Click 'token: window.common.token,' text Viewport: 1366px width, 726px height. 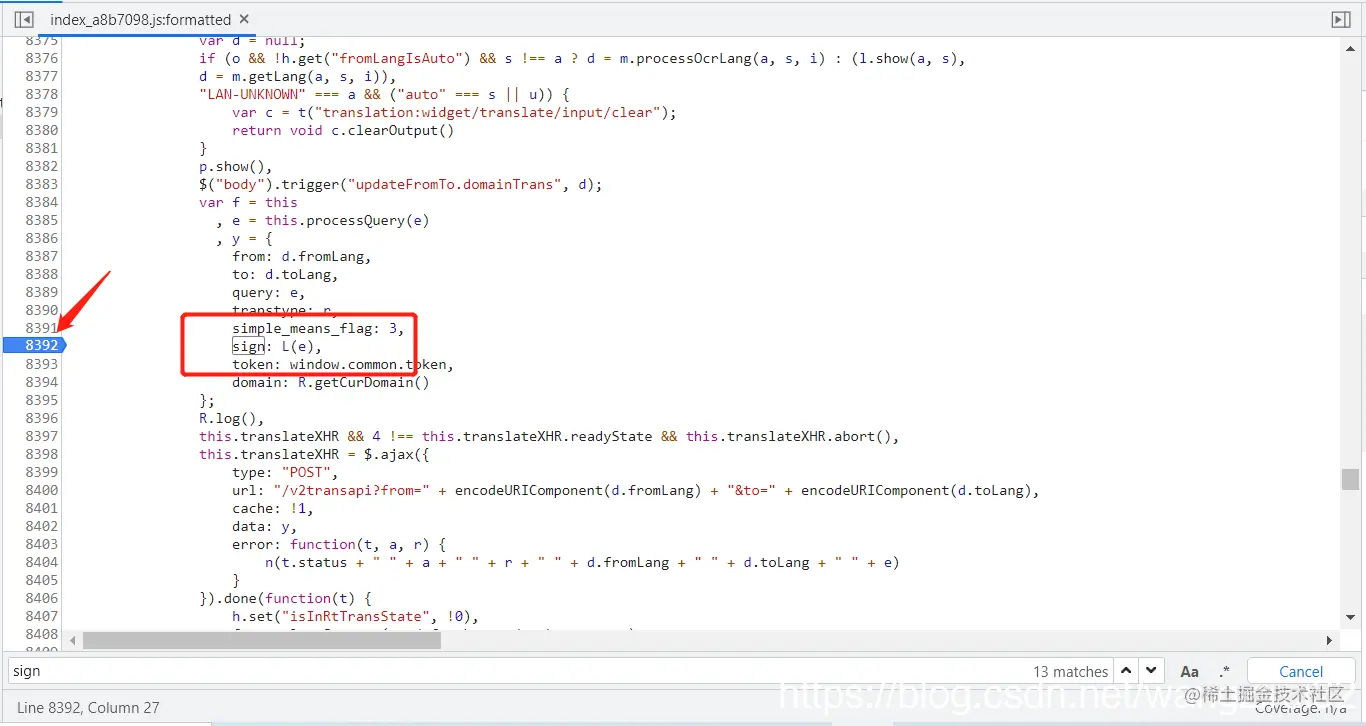343,364
